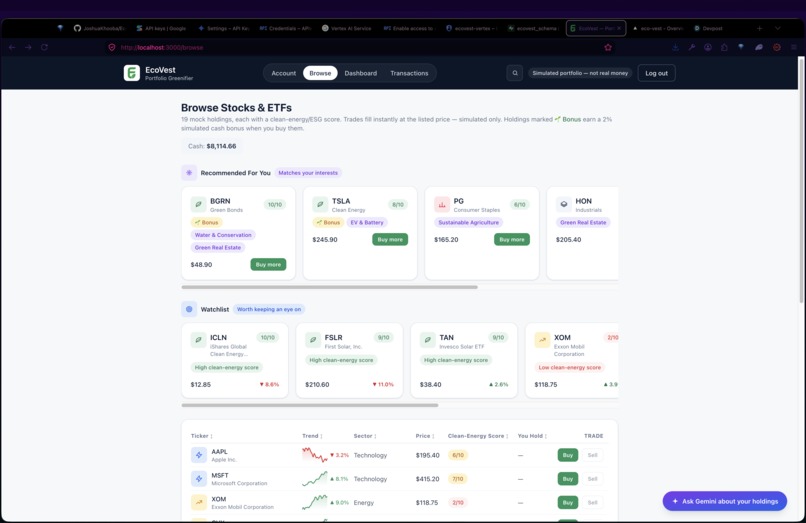Click Sell in the AAPL row
The image size is (806, 523).
point(592,455)
